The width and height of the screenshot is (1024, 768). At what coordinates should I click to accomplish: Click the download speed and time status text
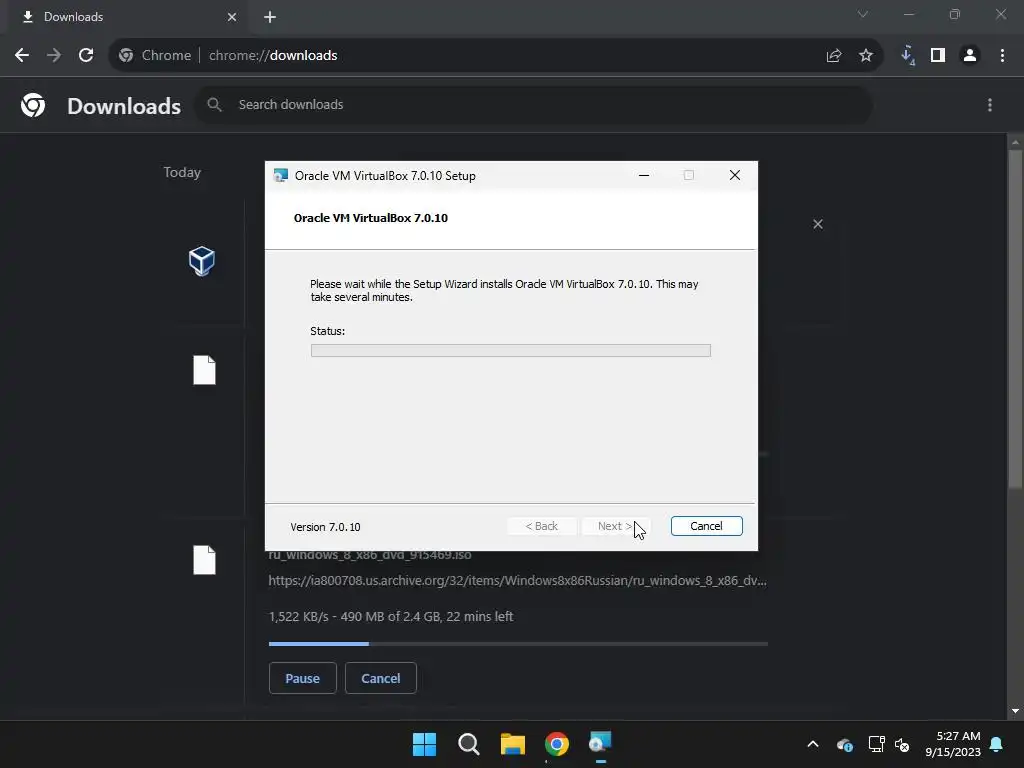click(x=391, y=616)
